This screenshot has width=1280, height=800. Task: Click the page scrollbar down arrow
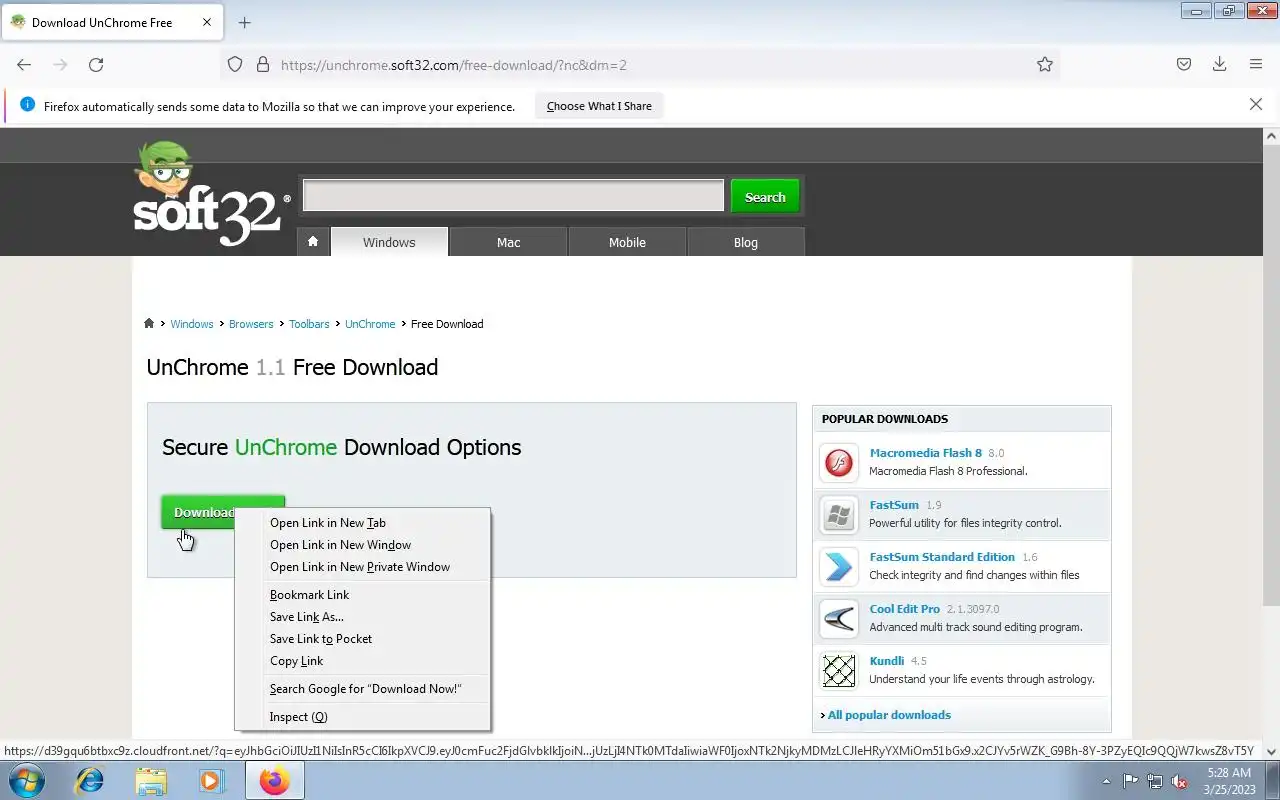tap(1272, 751)
